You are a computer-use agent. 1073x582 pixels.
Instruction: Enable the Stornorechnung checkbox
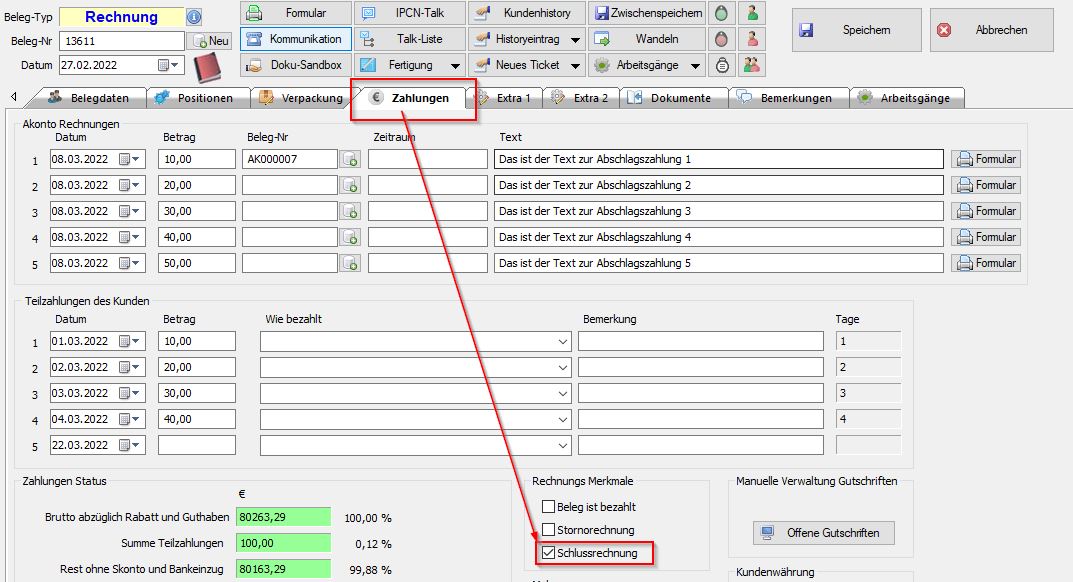coord(548,530)
